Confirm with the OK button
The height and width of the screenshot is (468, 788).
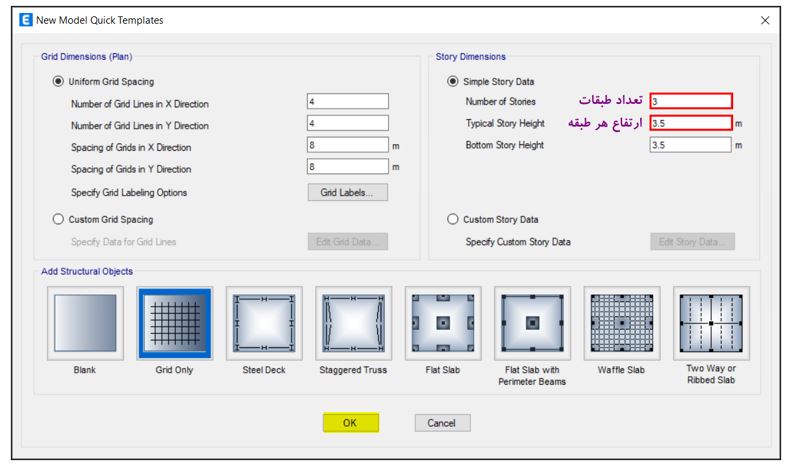(351, 423)
